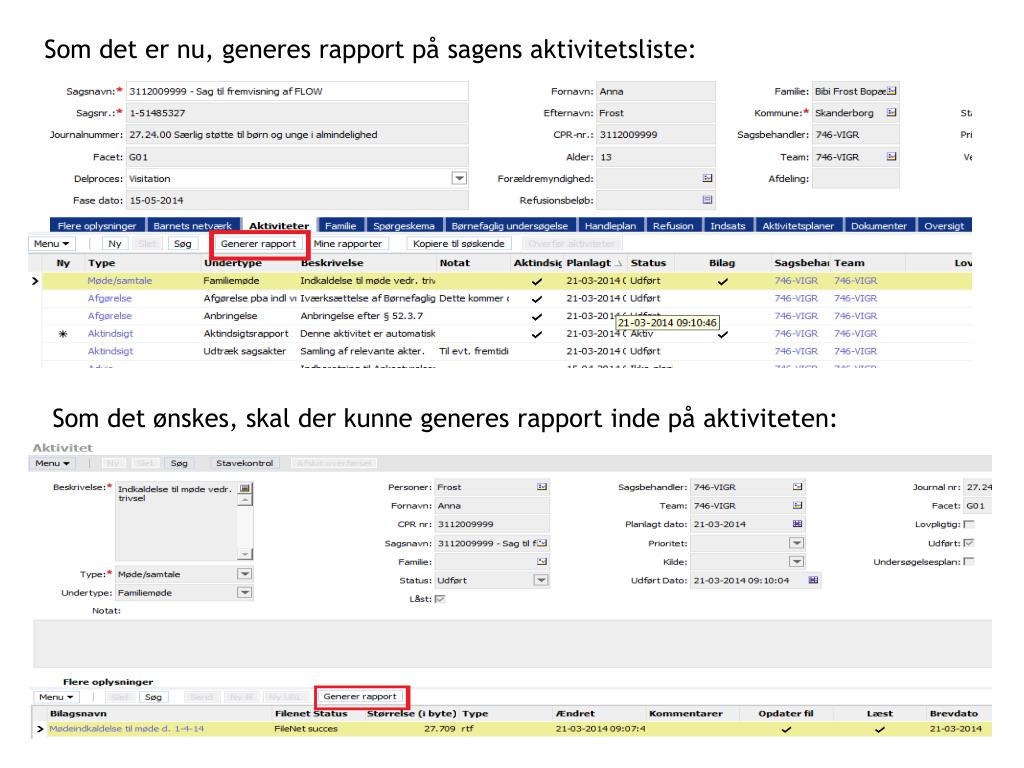Open the Planlagt dato calendar icon
Image resolution: width=1024 pixels, height=768 pixels.
click(x=797, y=524)
